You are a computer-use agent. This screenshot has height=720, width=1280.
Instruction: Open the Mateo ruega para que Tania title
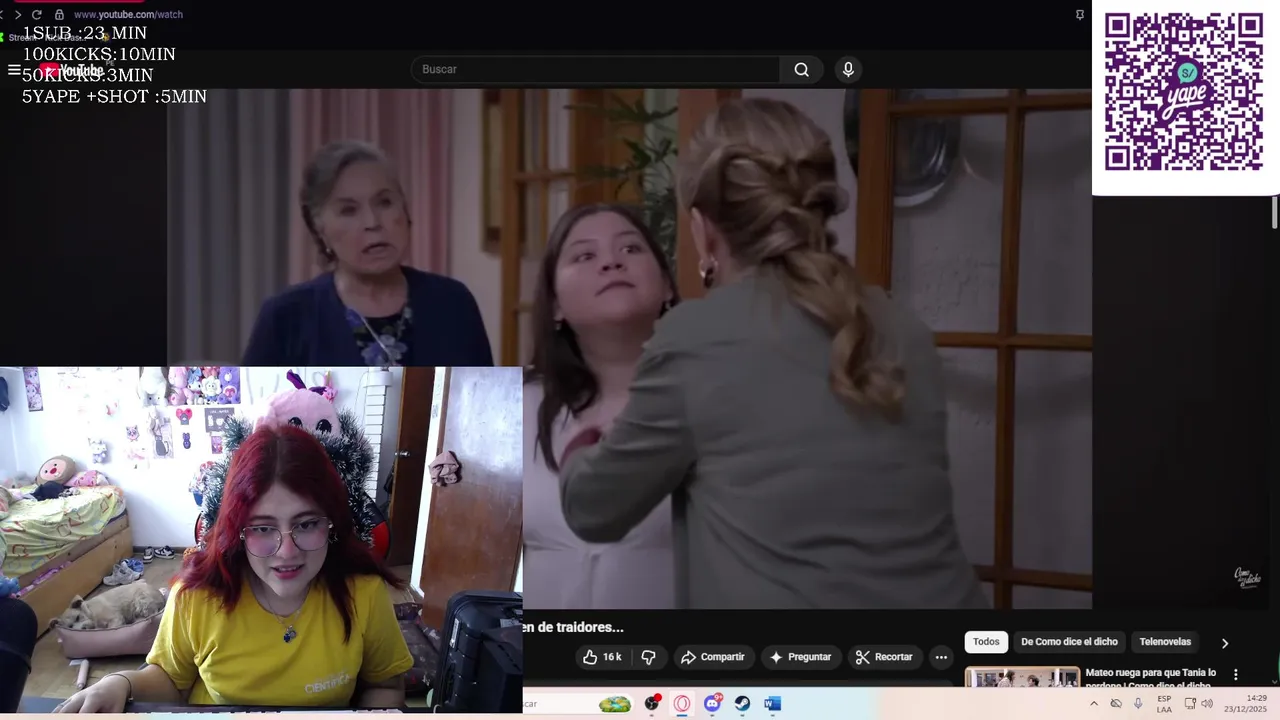[1150, 678]
